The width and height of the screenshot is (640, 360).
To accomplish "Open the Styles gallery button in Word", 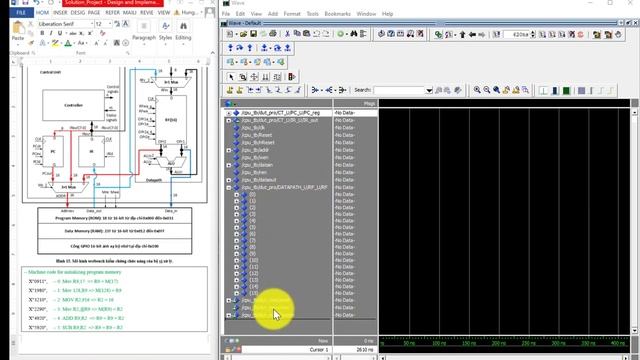I will (x=165, y=31).
